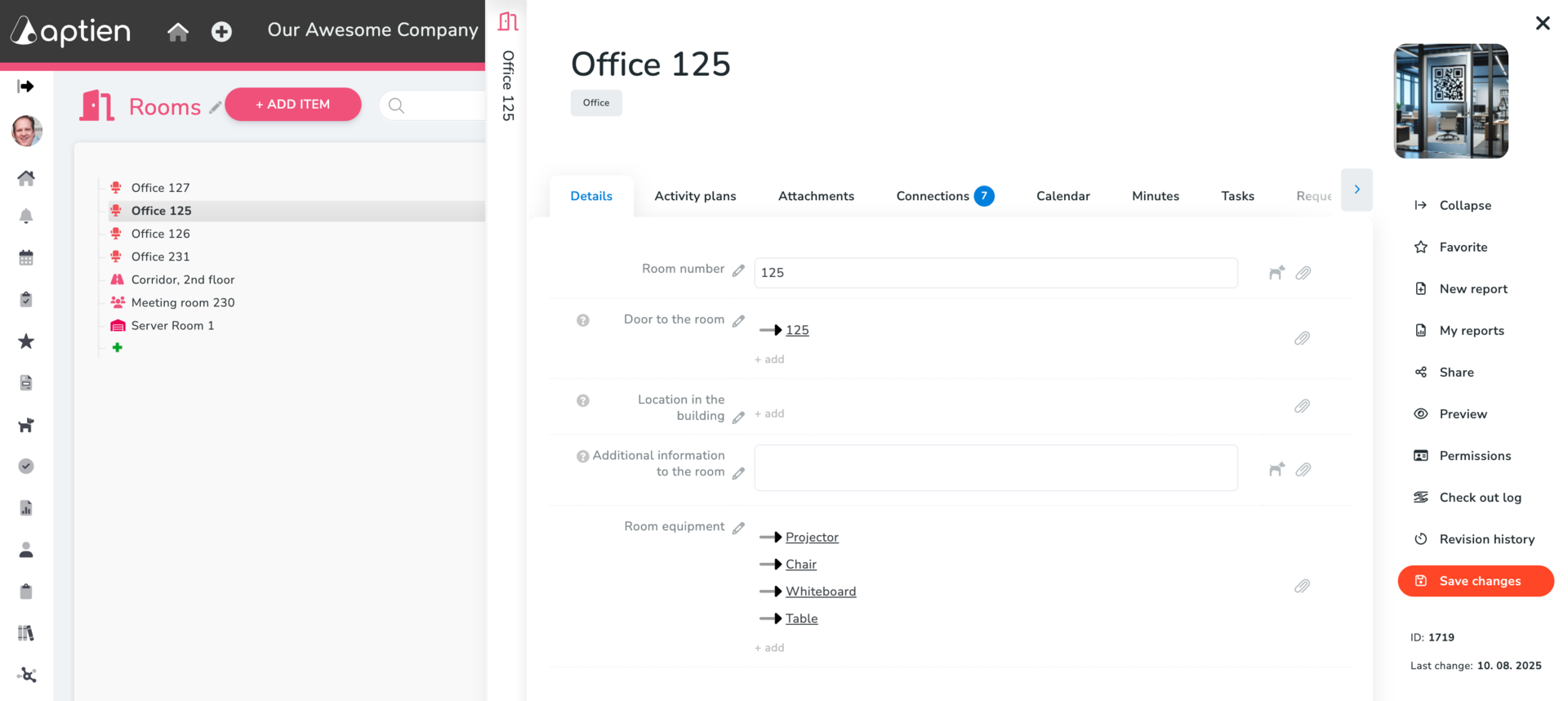The width and height of the screenshot is (1568, 701).
Task: Click the Save changes button
Action: (x=1475, y=581)
